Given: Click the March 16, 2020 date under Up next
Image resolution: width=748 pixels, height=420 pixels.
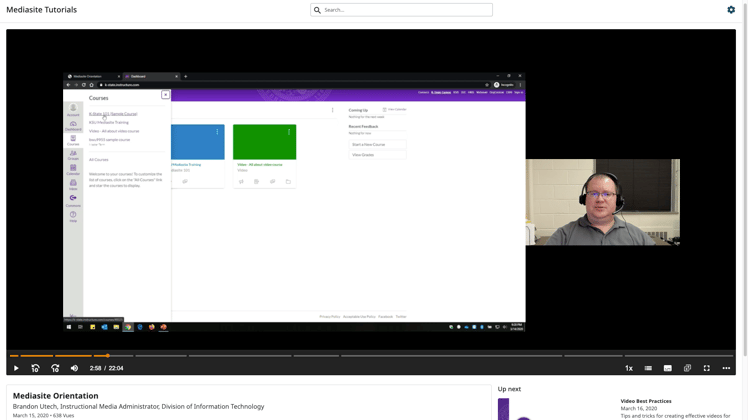Looking at the screenshot, I should [x=638, y=409].
